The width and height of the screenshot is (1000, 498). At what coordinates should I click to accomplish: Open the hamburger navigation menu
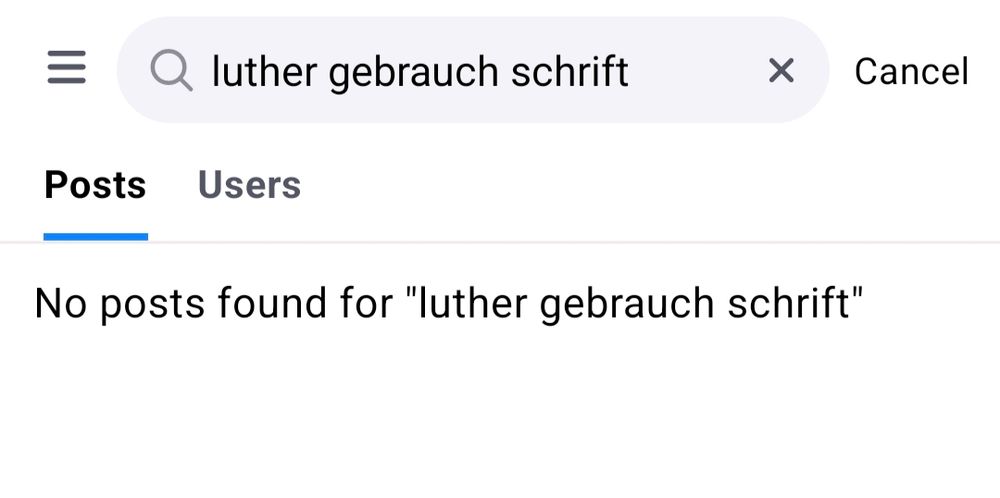click(66, 70)
